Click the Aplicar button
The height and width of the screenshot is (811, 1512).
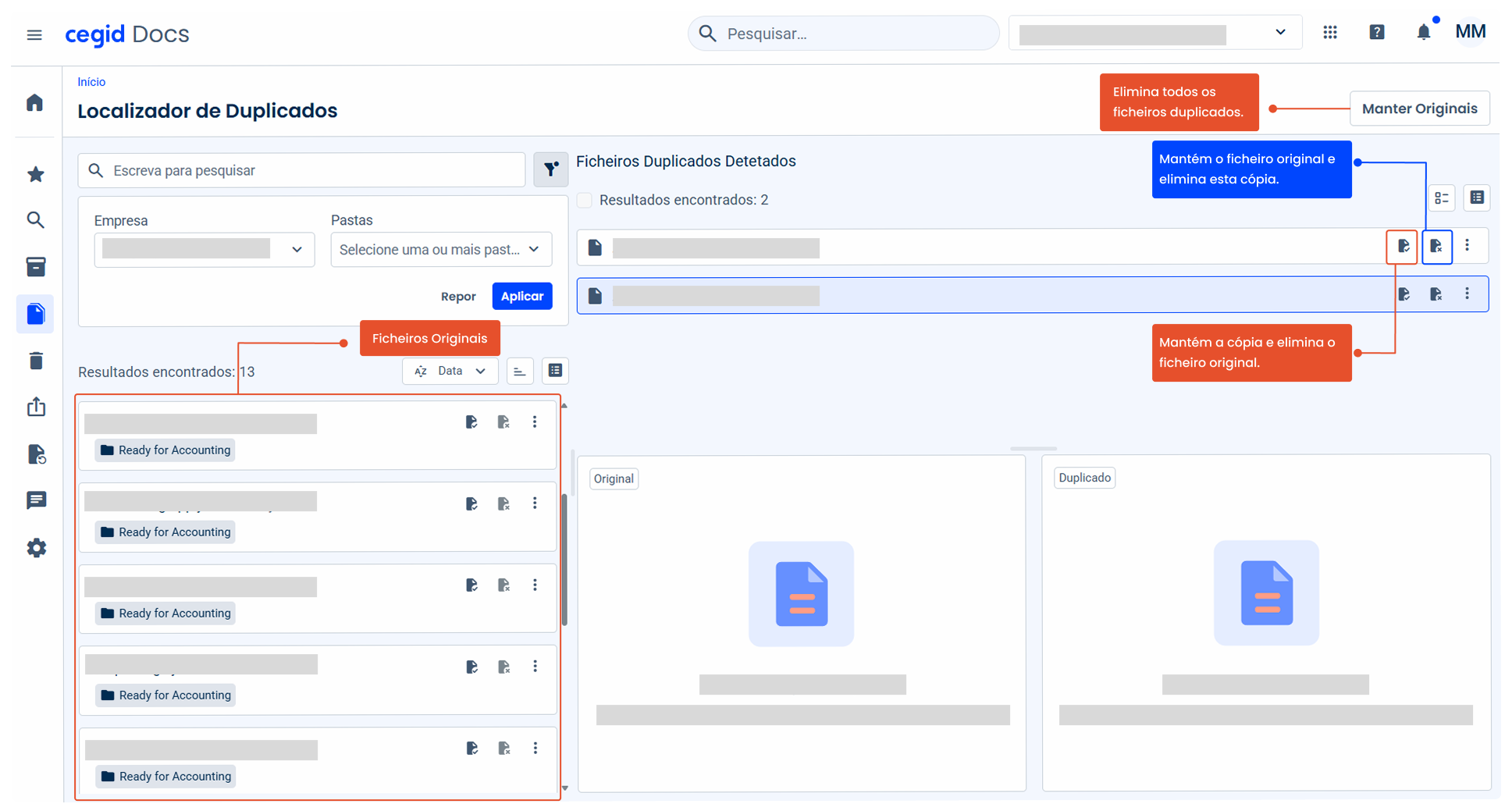[521, 296]
